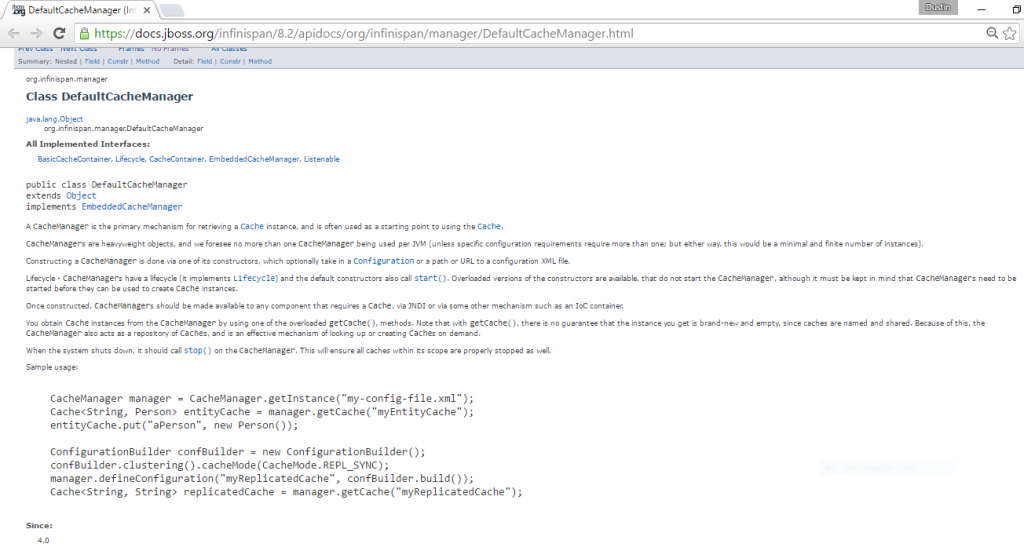The width and height of the screenshot is (1024, 551).
Task: Click the Dustin profile button
Action: (x=938, y=7)
